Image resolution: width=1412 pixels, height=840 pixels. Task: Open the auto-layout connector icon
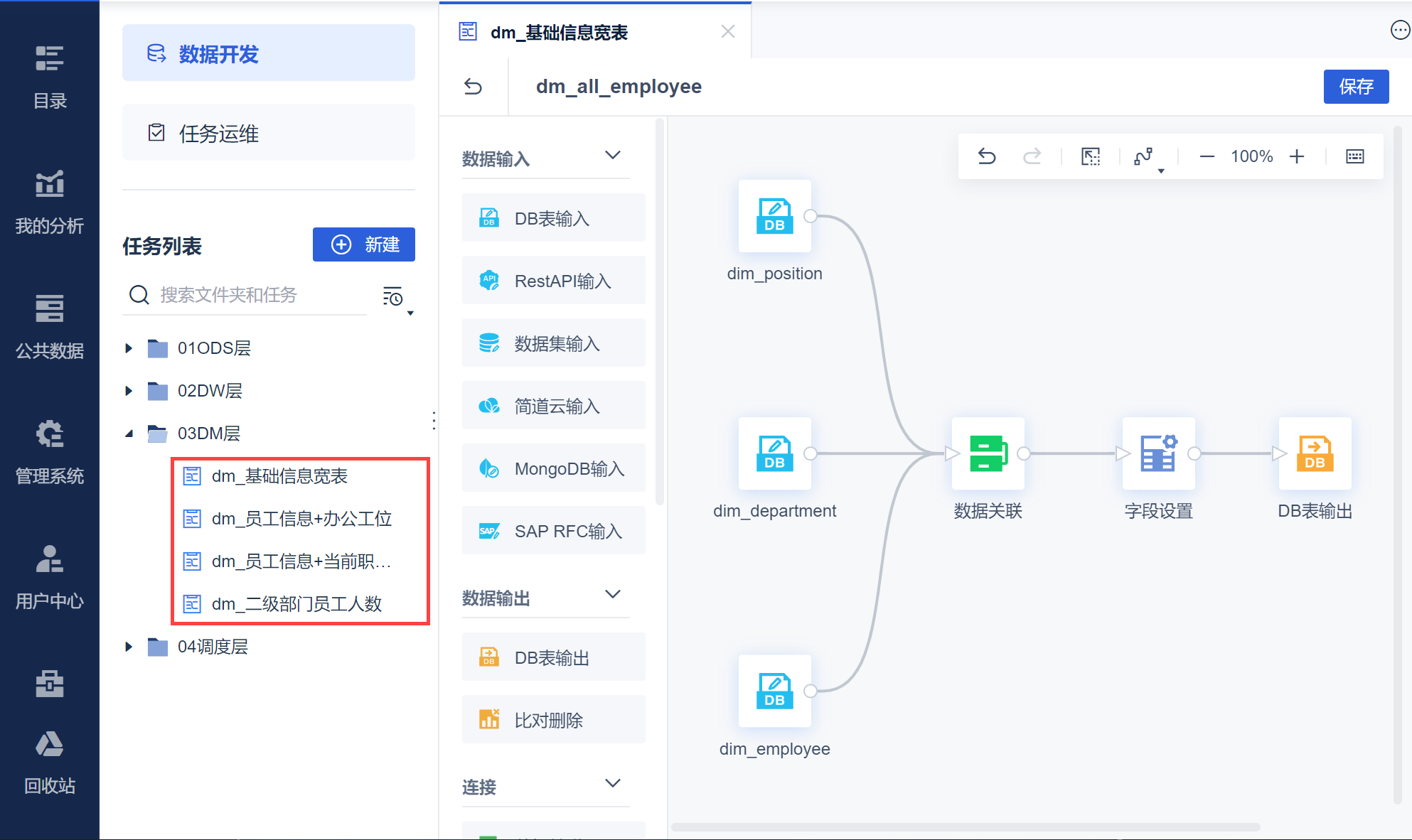[x=1144, y=156]
